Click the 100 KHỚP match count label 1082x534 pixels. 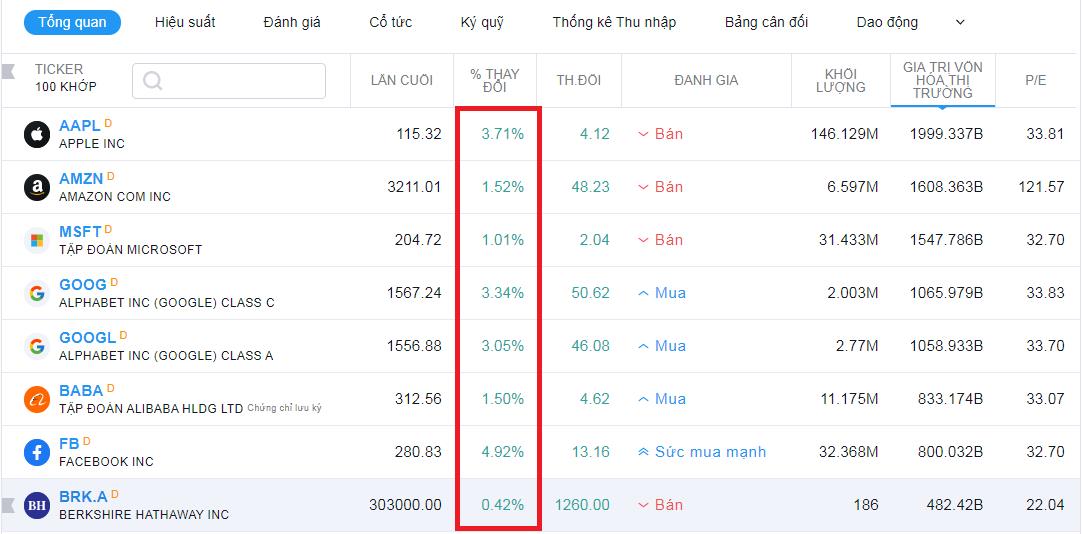66,87
